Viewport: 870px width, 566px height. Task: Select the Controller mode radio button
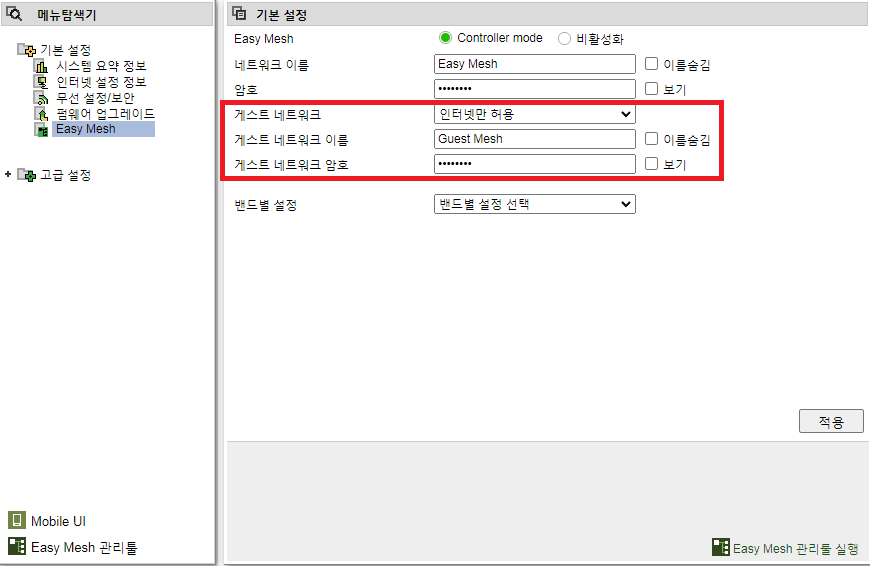coord(445,38)
